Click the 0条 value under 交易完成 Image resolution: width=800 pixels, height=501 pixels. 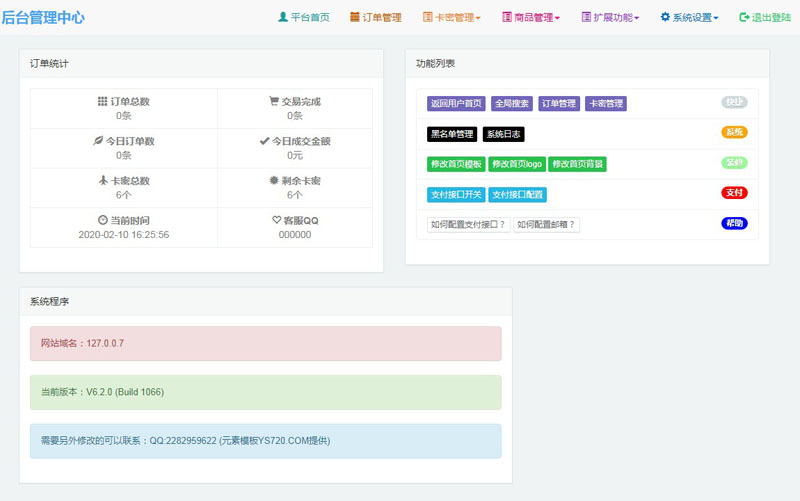pos(295,116)
